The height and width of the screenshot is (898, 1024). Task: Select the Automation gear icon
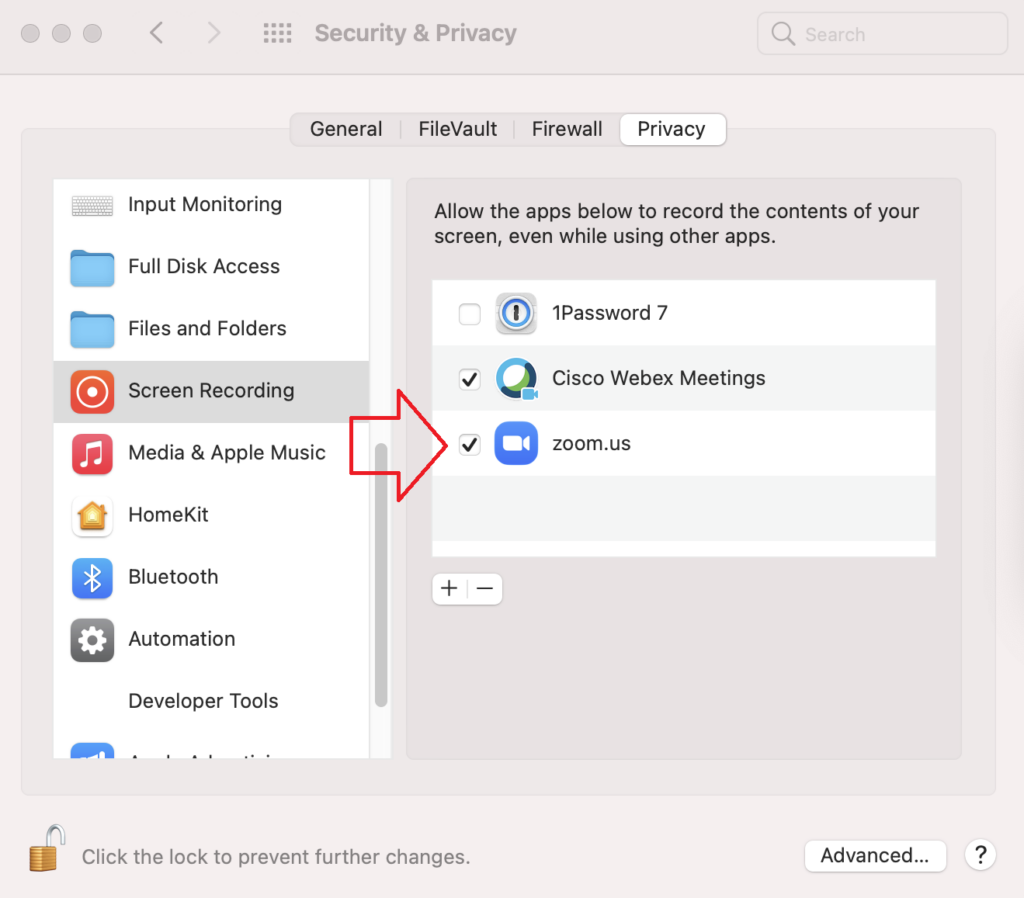click(x=92, y=639)
